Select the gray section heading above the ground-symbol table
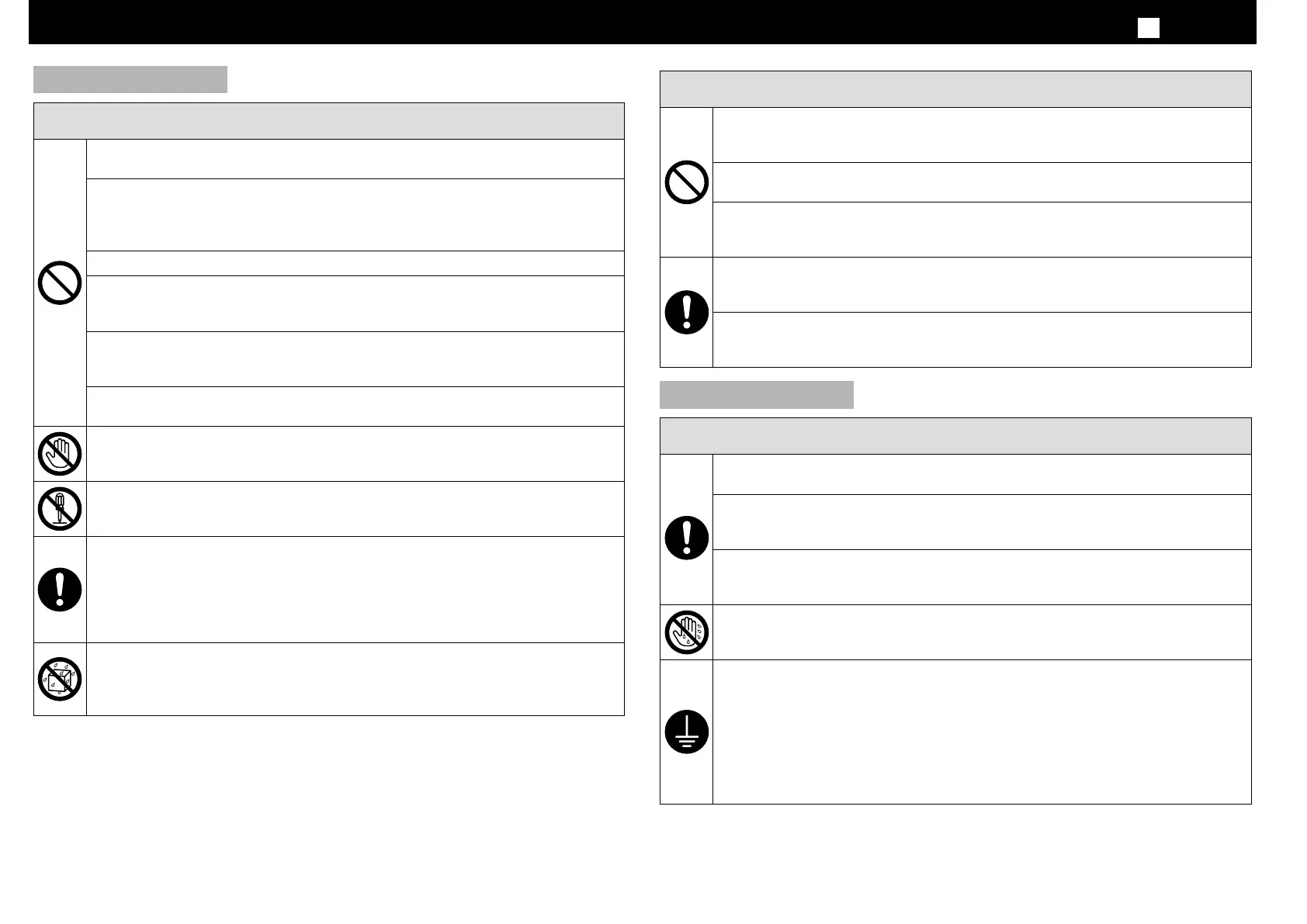 coord(757,394)
